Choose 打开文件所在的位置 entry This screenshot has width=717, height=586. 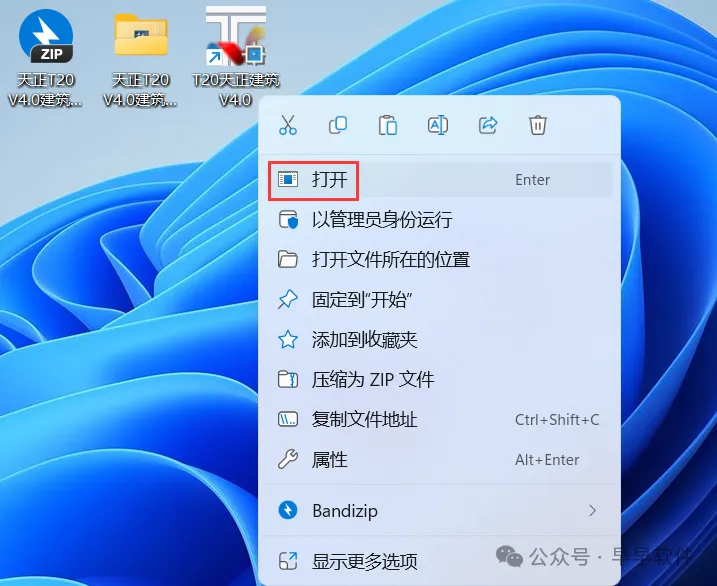pos(439,260)
